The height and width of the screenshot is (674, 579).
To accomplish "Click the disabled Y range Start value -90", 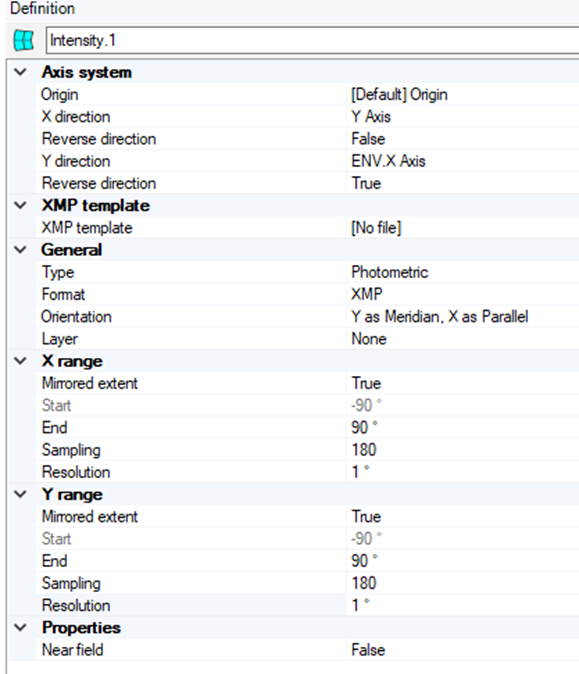I will coord(463,538).
